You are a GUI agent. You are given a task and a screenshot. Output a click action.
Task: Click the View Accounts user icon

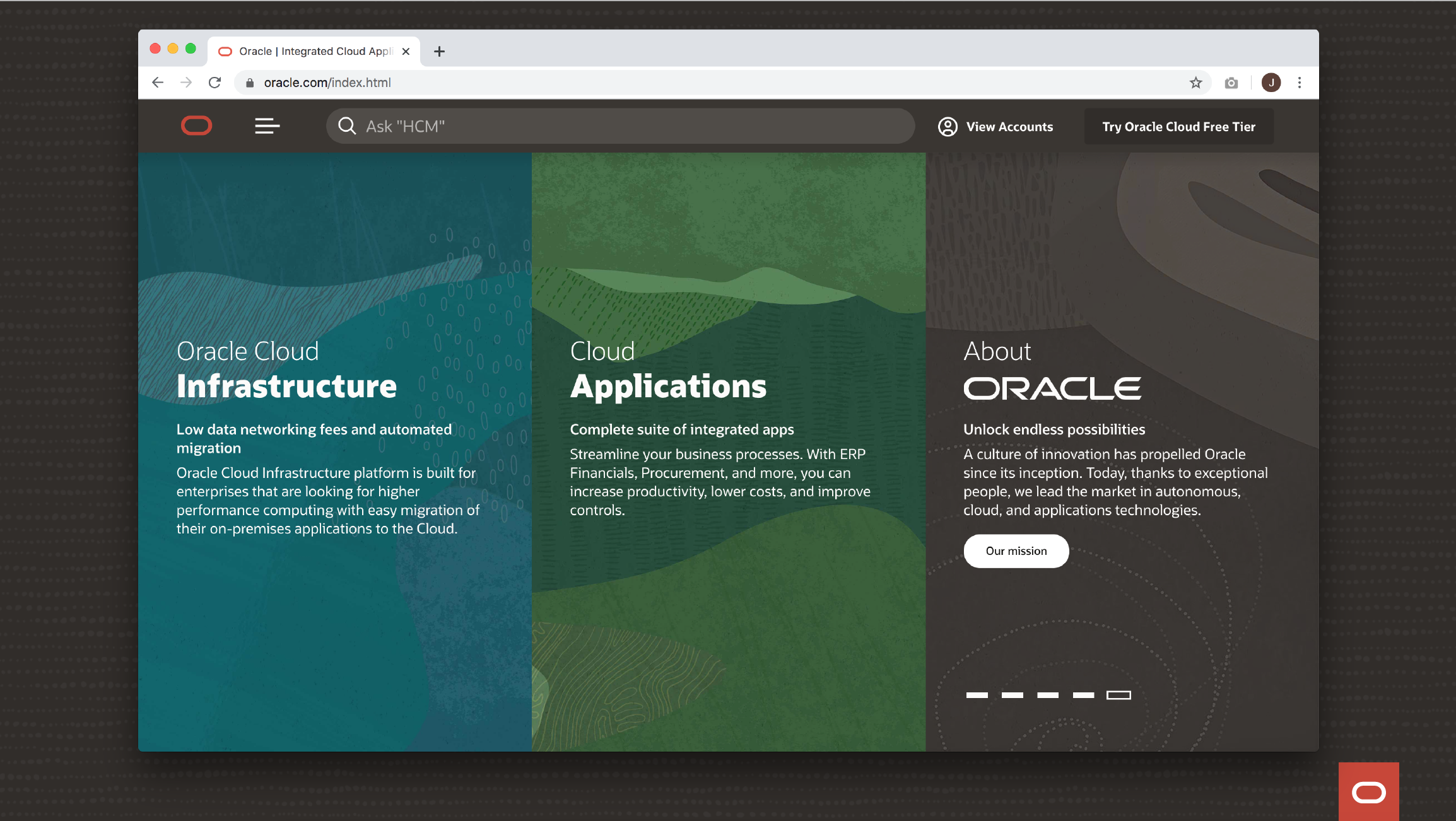tap(948, 127)
